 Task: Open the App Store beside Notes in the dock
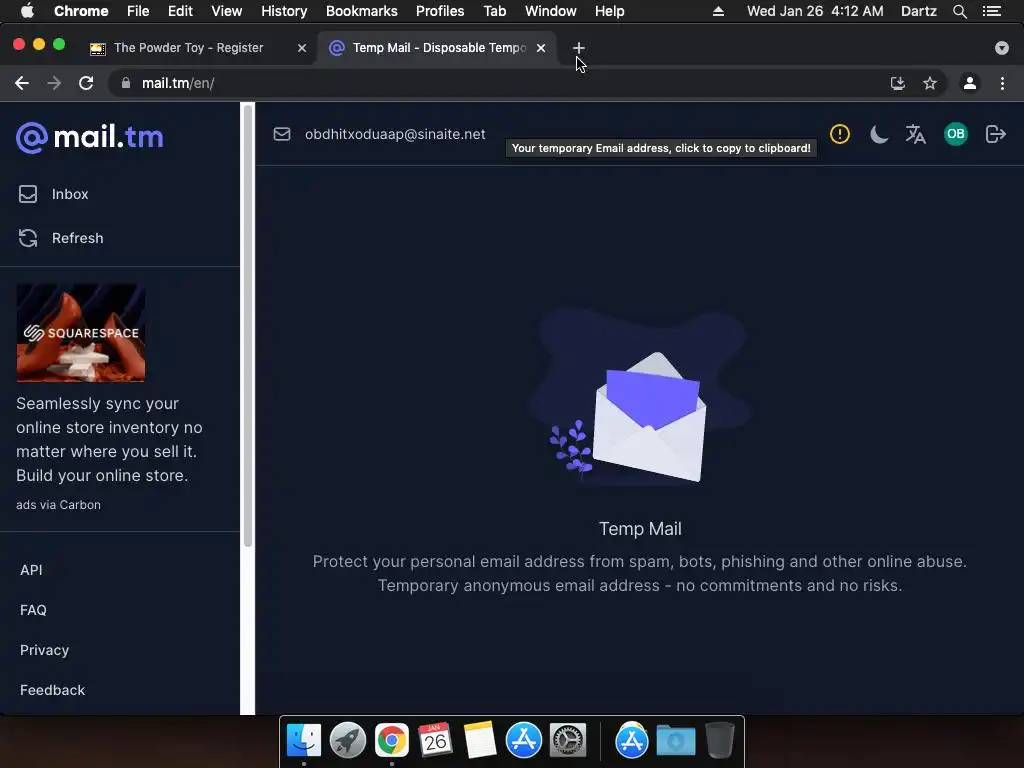pos(524,740)
